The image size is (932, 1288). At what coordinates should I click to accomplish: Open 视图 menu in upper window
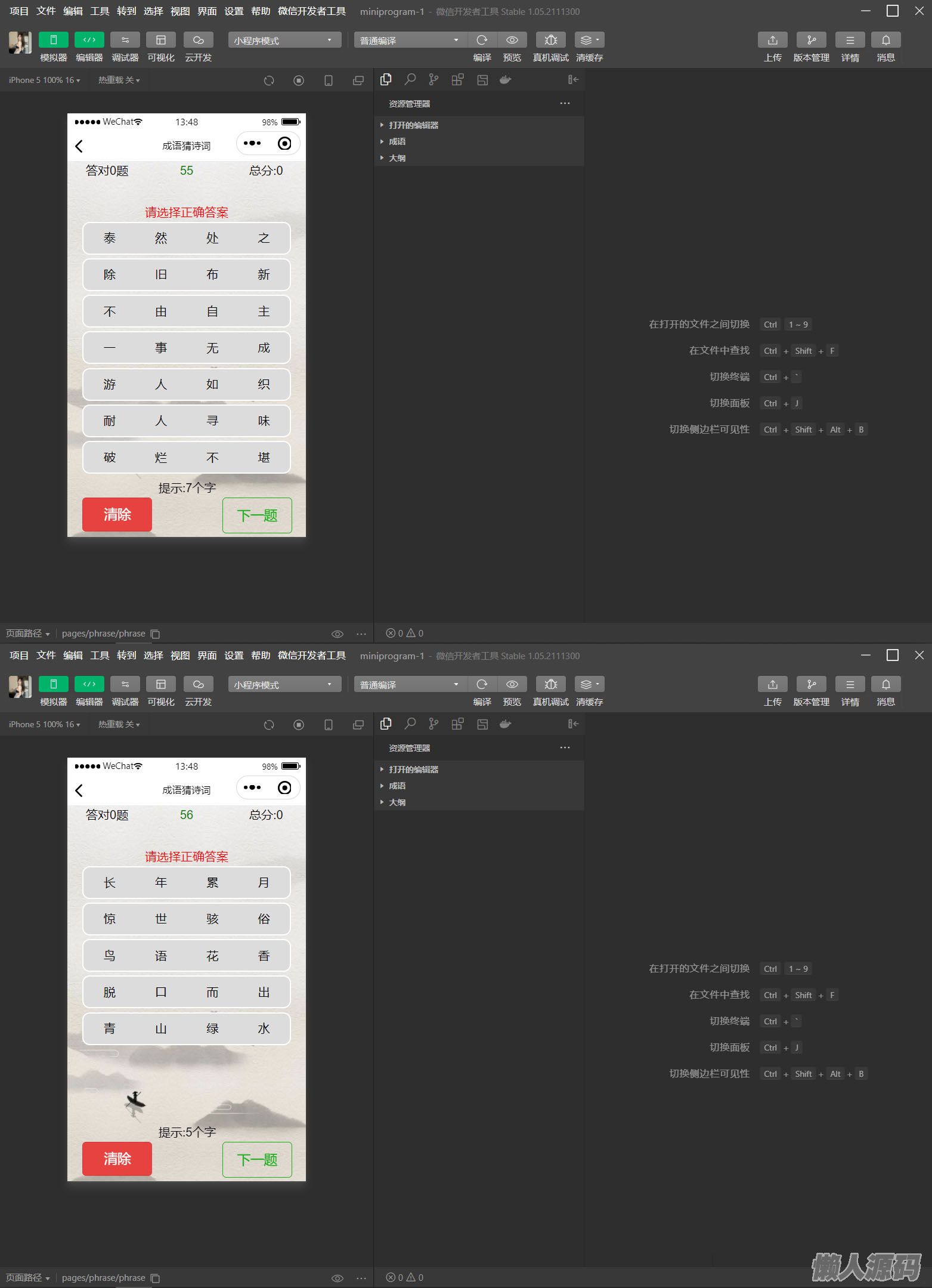180,11
